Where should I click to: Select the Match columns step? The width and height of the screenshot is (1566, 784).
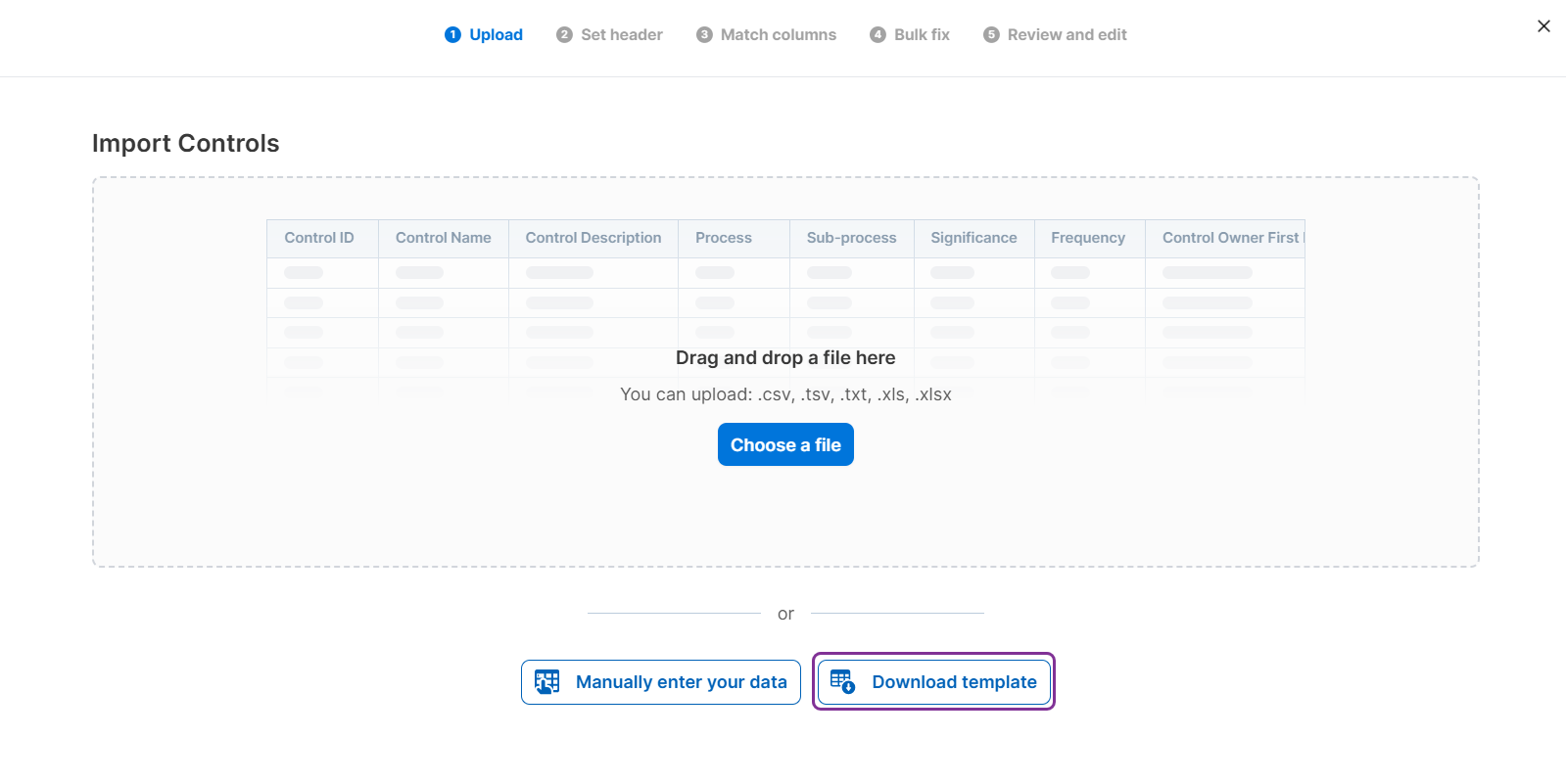(766, 34)
